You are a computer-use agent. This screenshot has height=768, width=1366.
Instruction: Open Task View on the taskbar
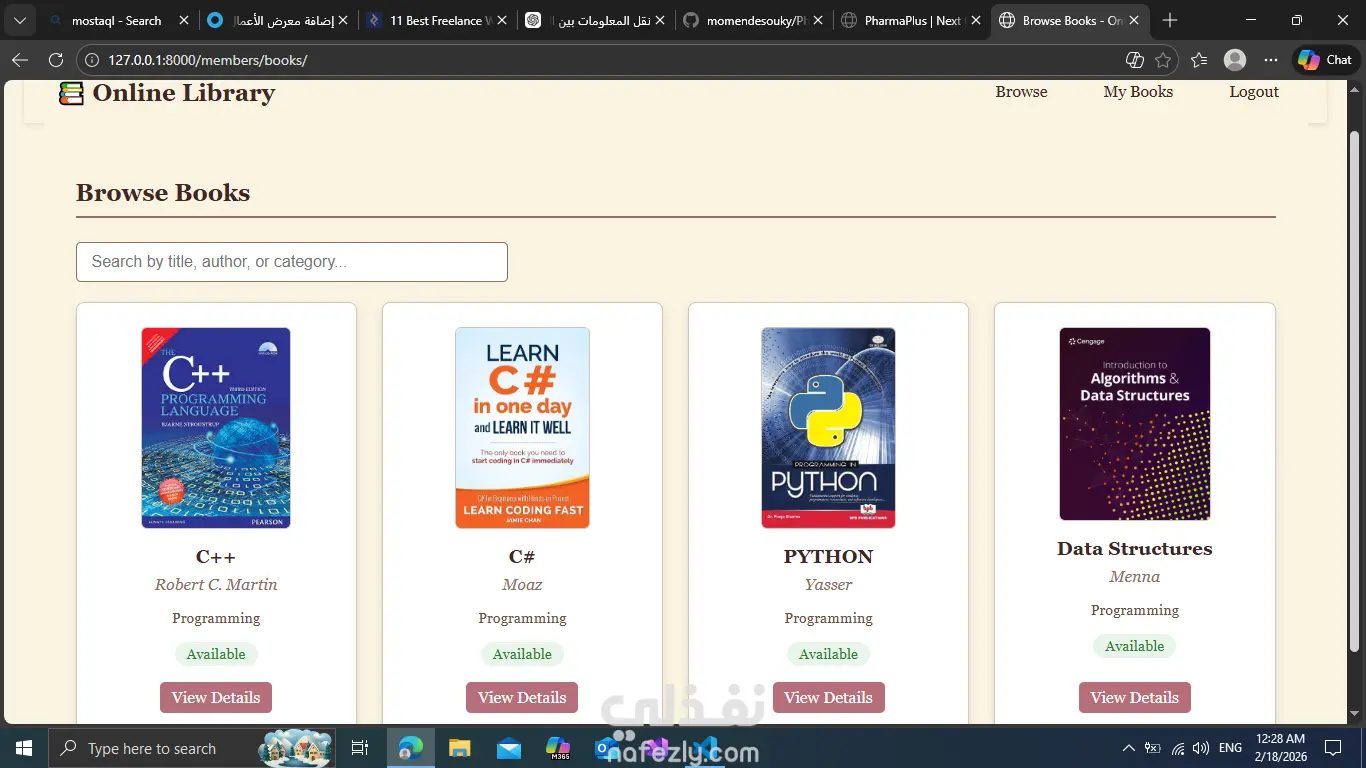click(360, 748)
